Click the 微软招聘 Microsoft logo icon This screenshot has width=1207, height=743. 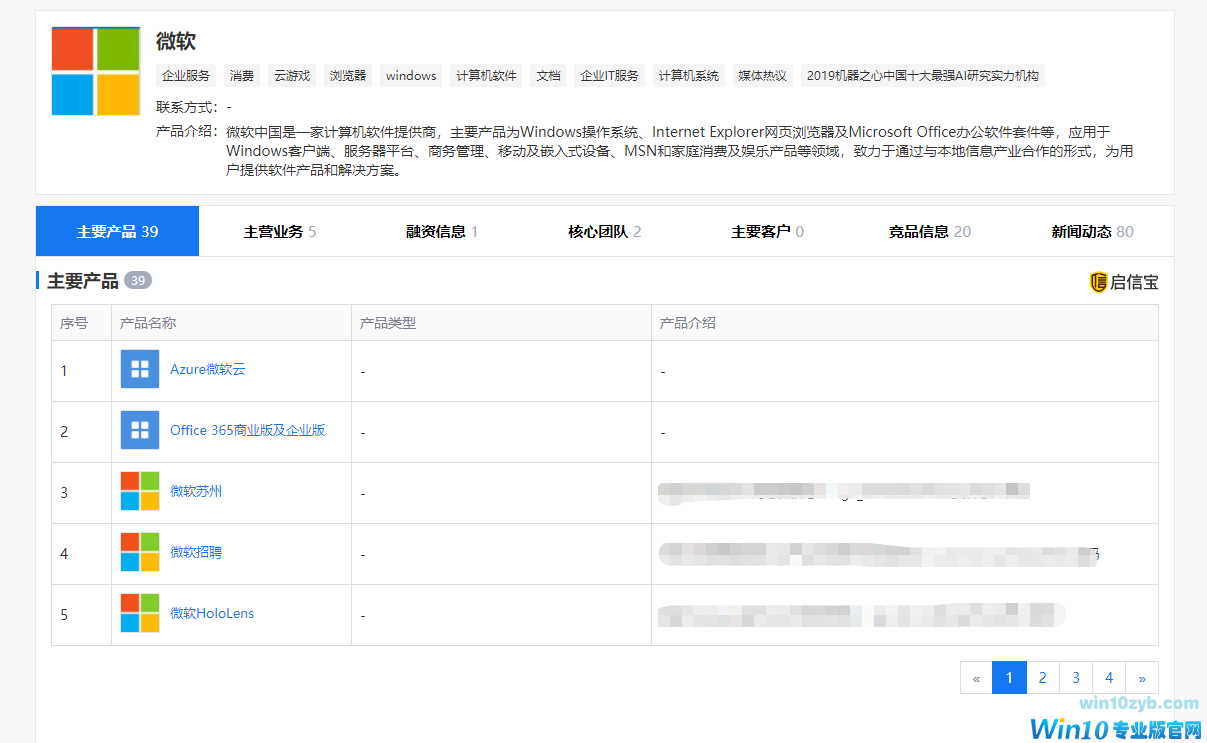140,552
